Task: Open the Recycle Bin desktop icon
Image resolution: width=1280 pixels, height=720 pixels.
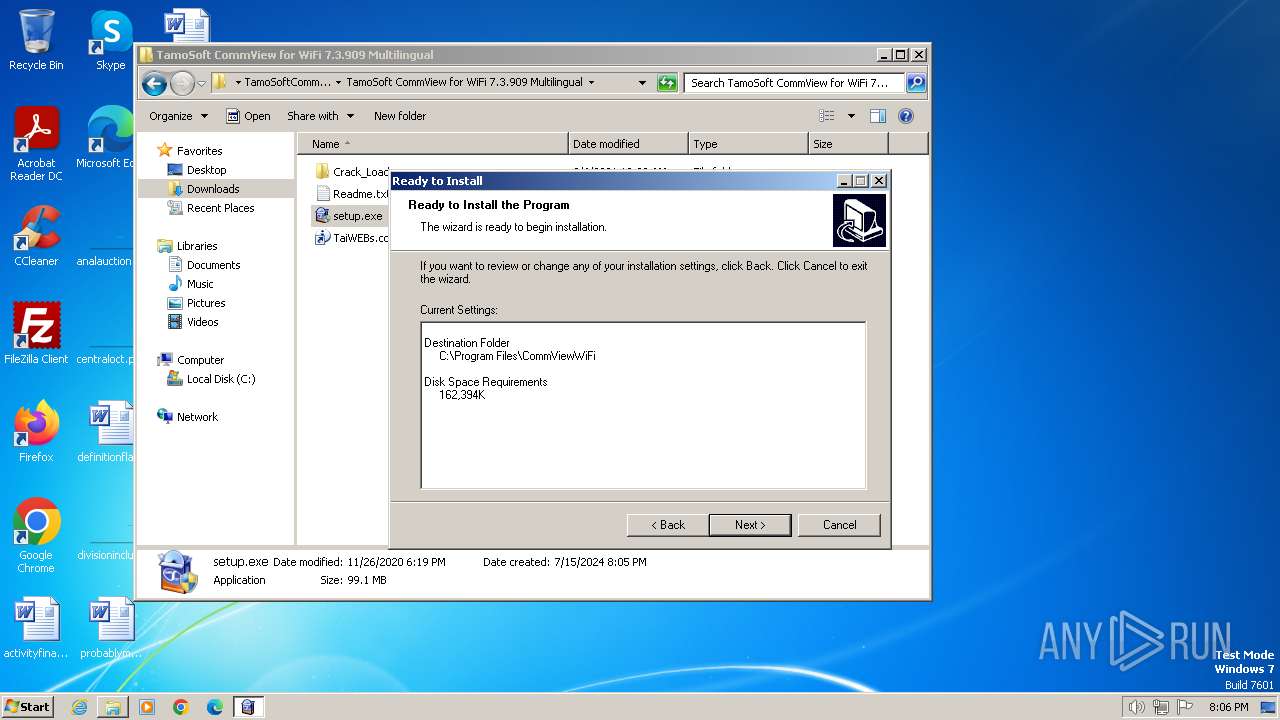Action: (x=36, y=40)
